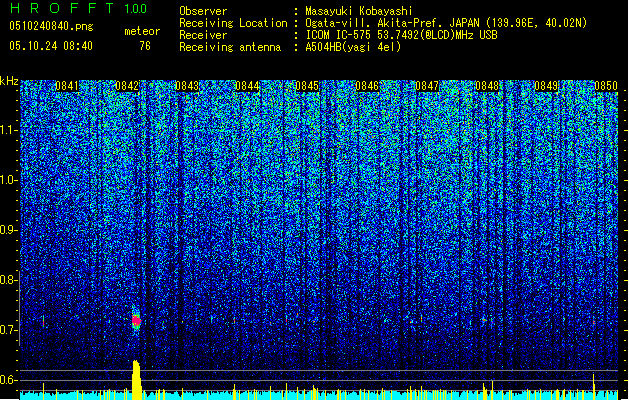629x400 pixels.
Task: Click the 1.0 kHz axis tick label
Action: (9, 181)
